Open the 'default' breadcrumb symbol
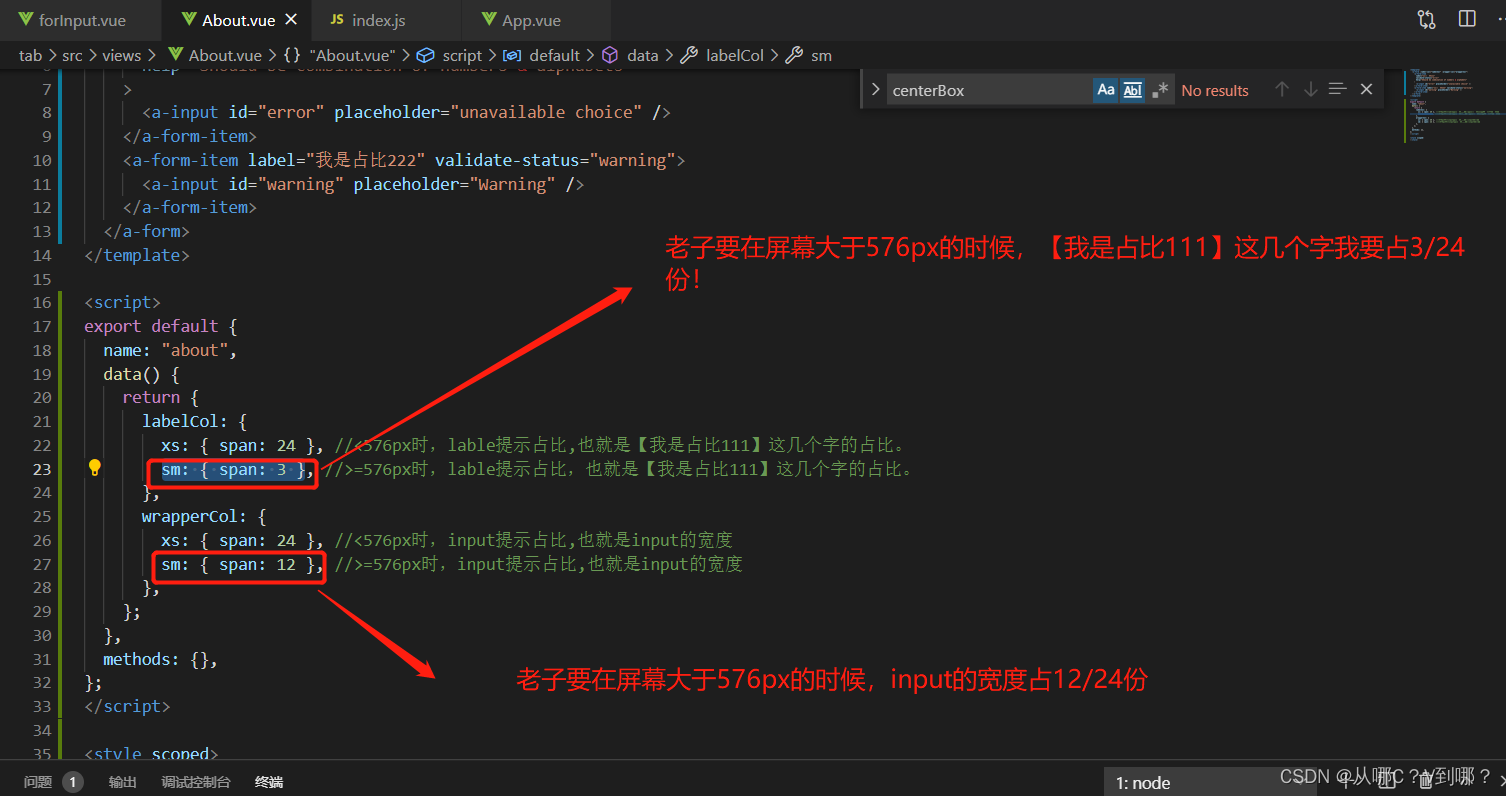This screenshot has height=796, width=1506. tap(542, 55)
